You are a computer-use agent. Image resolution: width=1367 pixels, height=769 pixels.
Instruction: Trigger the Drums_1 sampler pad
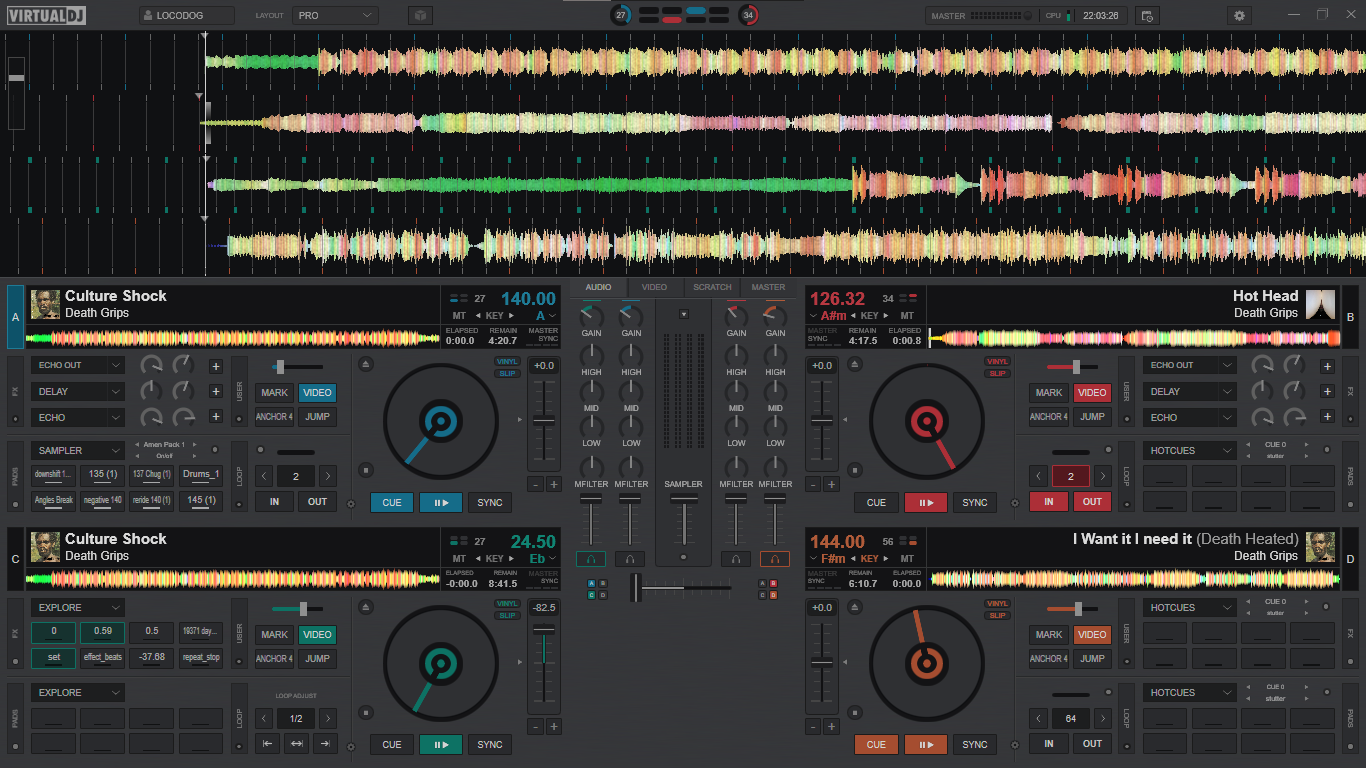pos(201,475)
